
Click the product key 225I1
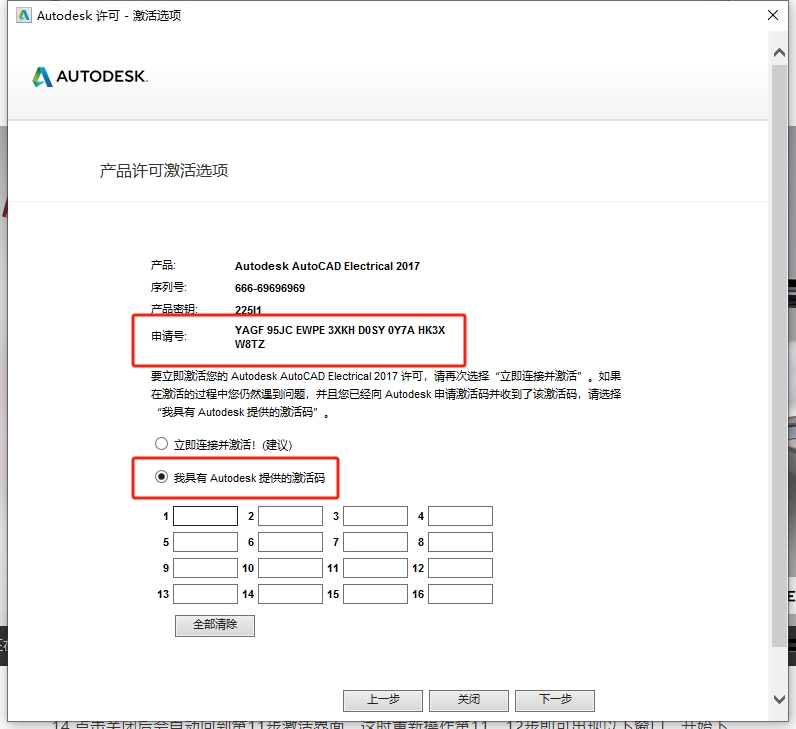tap(248, 310)
